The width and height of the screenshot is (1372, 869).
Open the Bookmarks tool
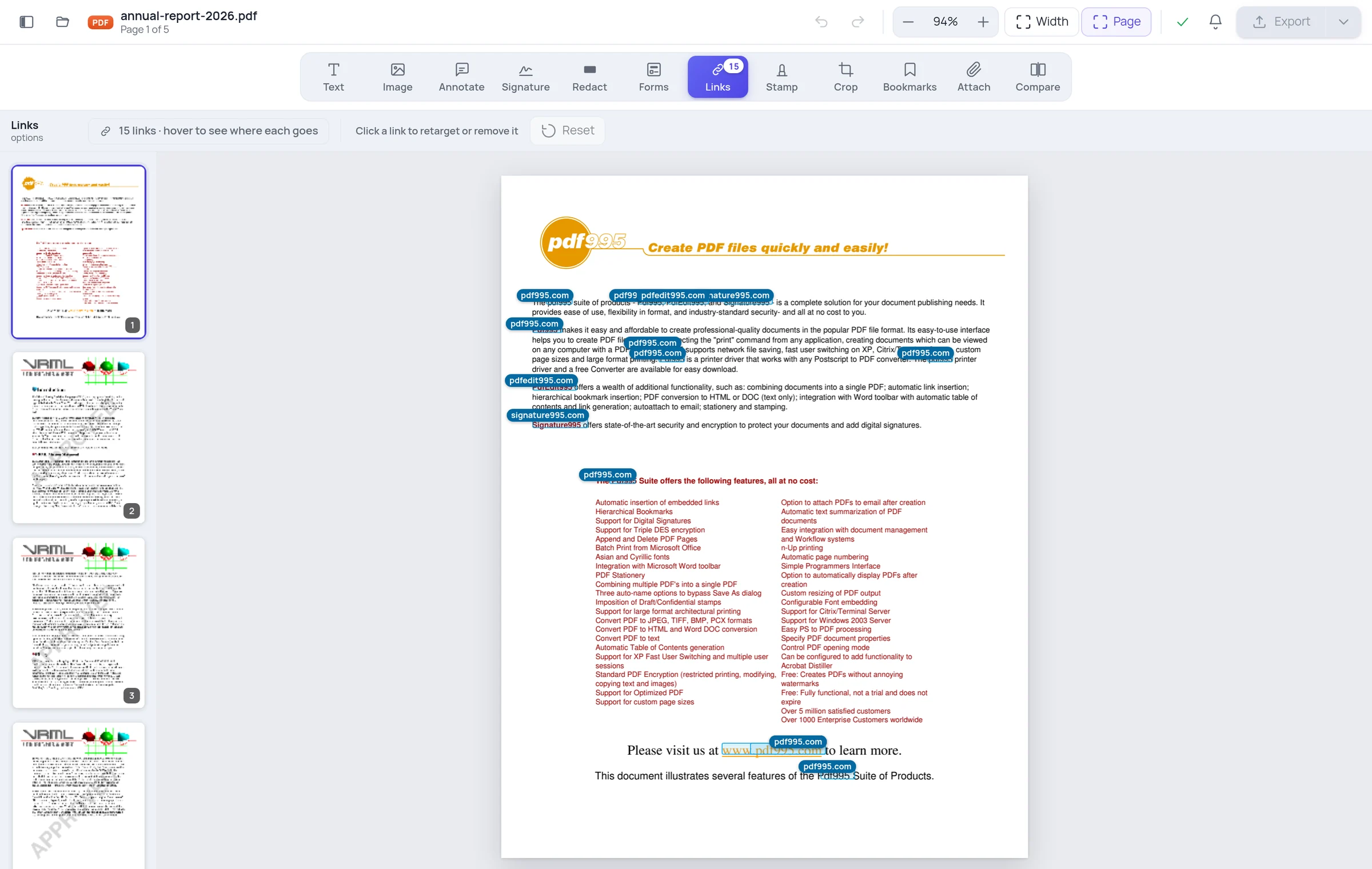910,77
